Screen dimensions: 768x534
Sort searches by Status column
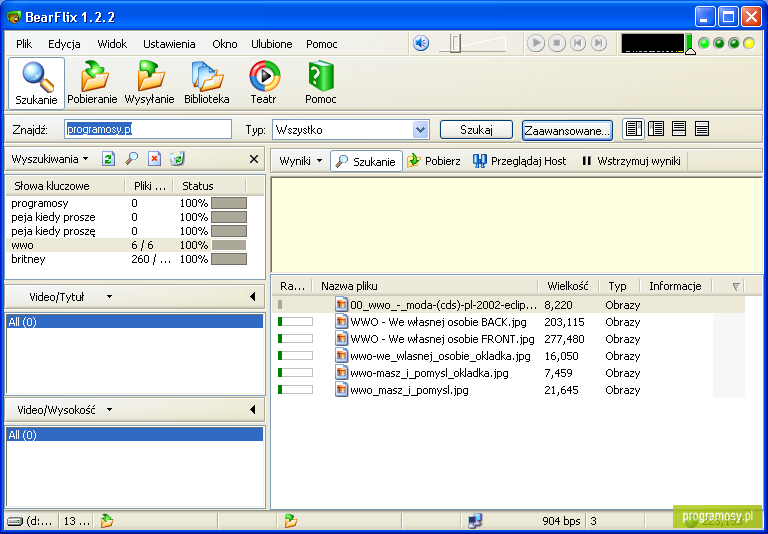click(x=211, y=186)
